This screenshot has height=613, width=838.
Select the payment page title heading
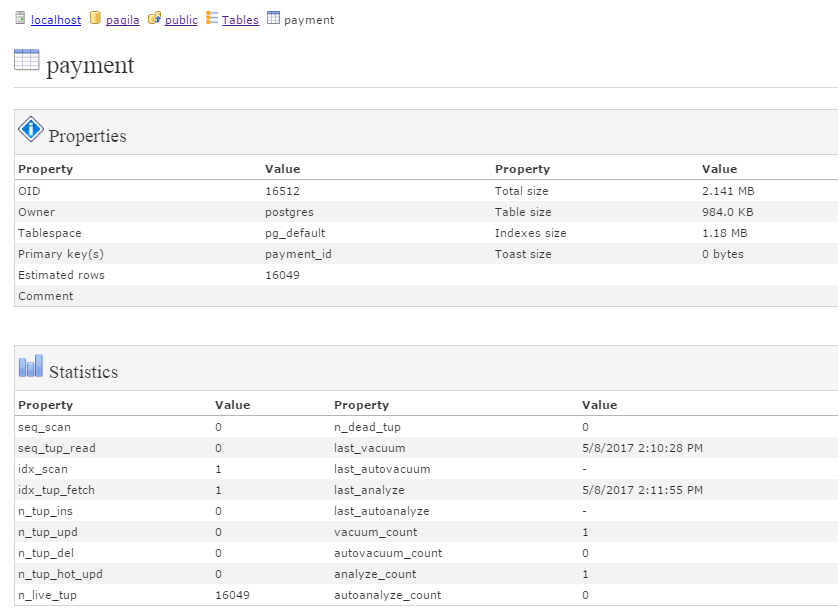pyautogui.click(x=90, y=66)
